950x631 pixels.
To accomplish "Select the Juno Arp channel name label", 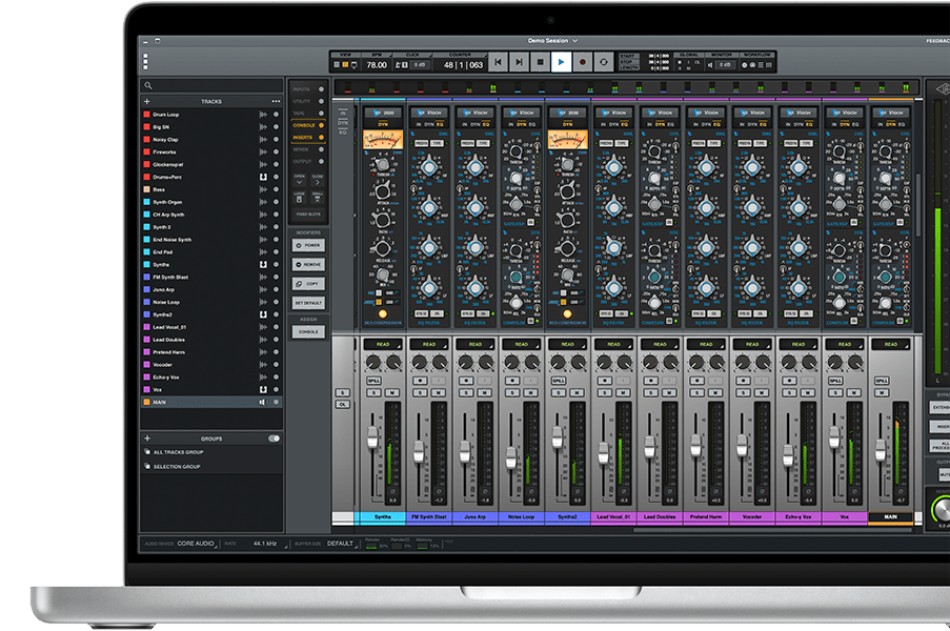I will click(475, 517).
